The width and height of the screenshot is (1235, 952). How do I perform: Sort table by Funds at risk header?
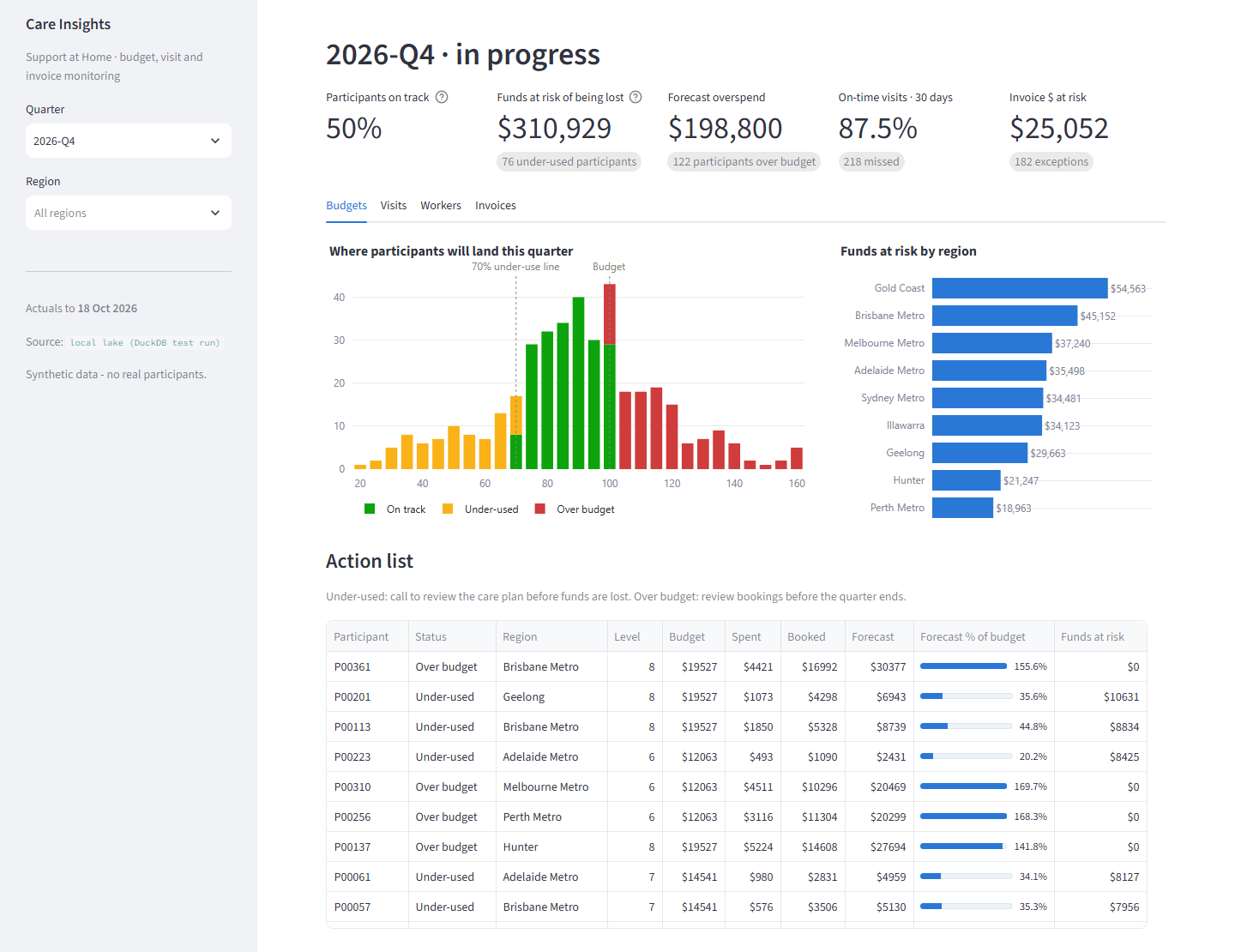click(x=1100, y=636)
